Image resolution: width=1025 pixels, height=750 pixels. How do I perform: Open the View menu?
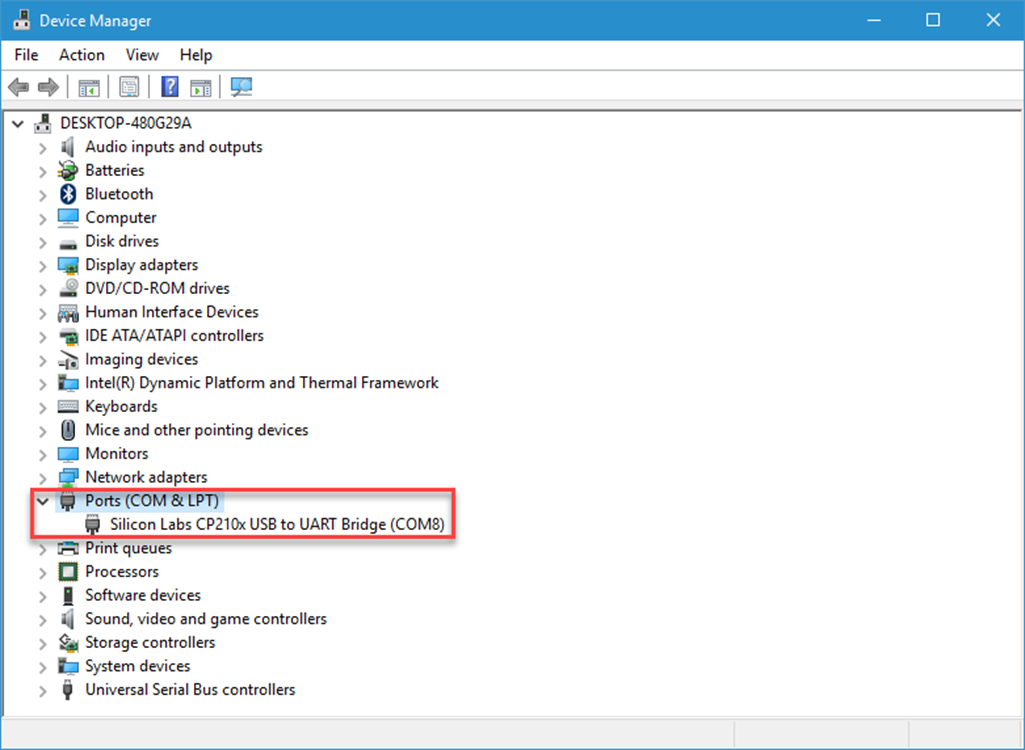(142, 55)
